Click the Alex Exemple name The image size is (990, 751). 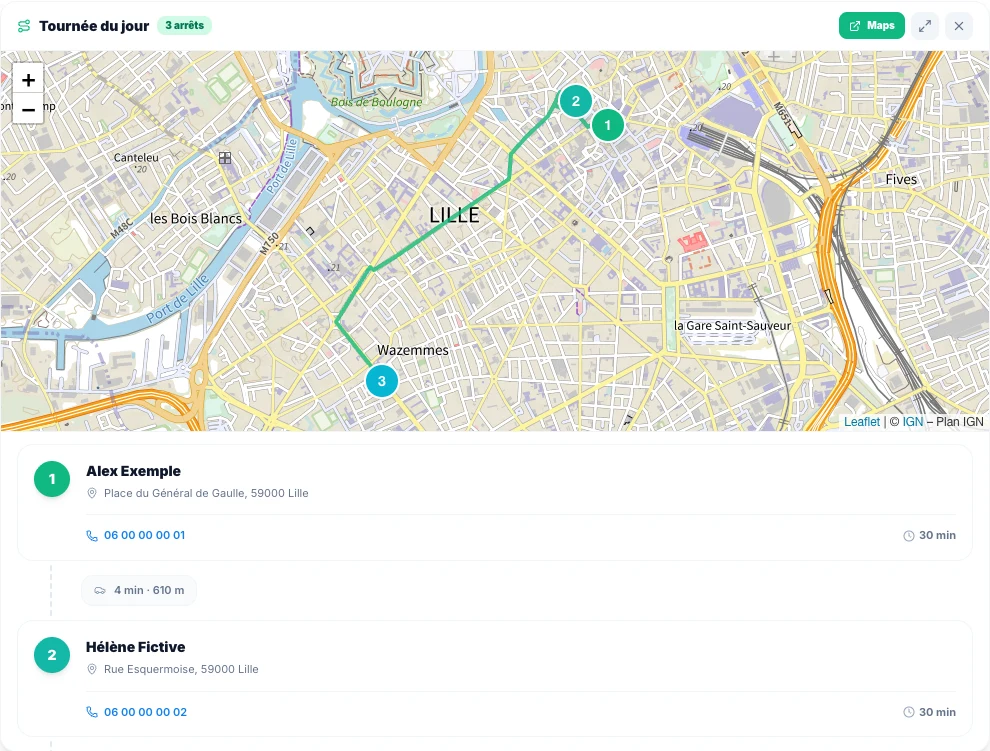coord(133,471)
